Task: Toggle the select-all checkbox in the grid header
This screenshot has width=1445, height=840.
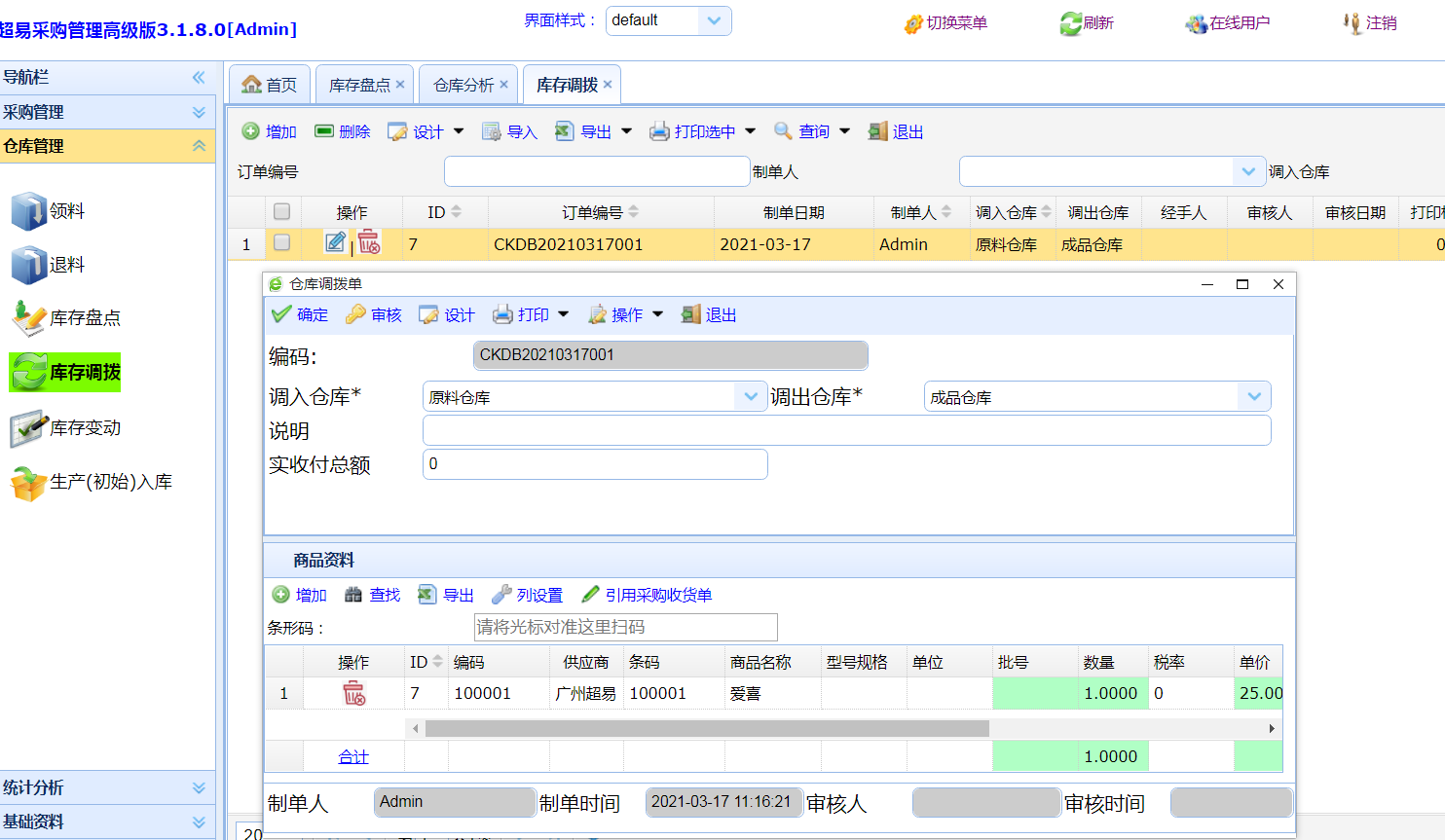Action: (x=282, y=211)
